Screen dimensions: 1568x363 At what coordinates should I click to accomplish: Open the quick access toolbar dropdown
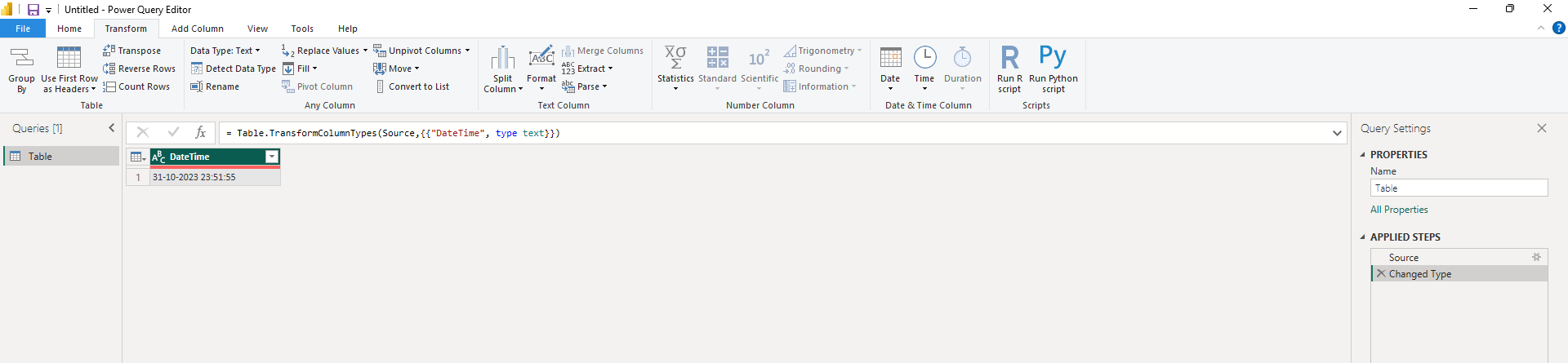[x=49, y=11]
